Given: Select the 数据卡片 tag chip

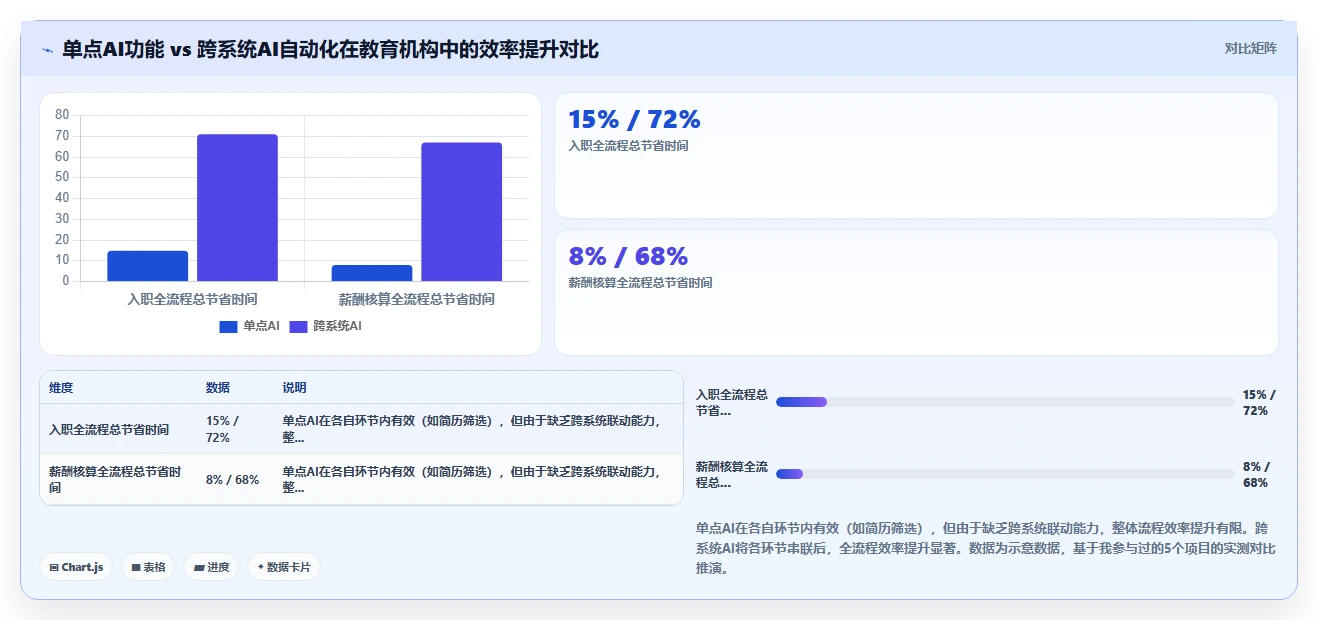Looking at the screenshot, I should tap(284, 567).
